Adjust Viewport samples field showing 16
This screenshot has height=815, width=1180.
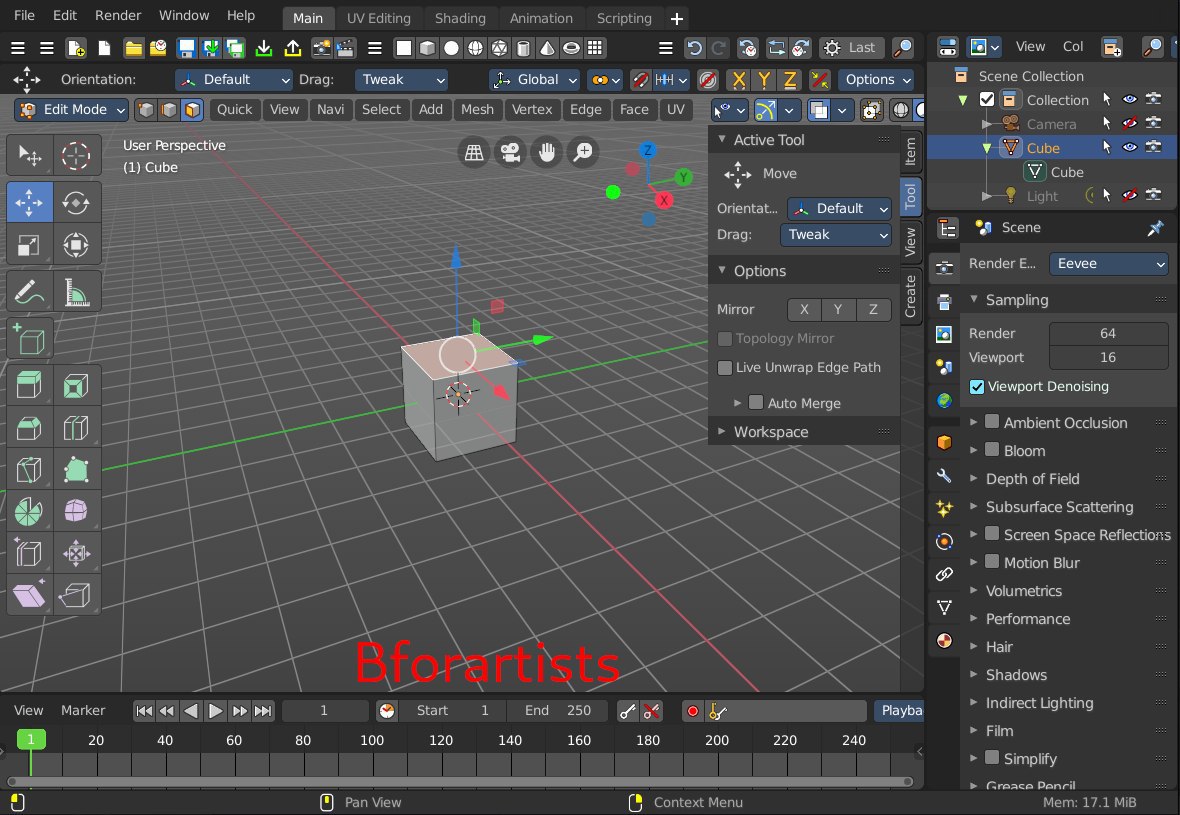pos(1108,357)
